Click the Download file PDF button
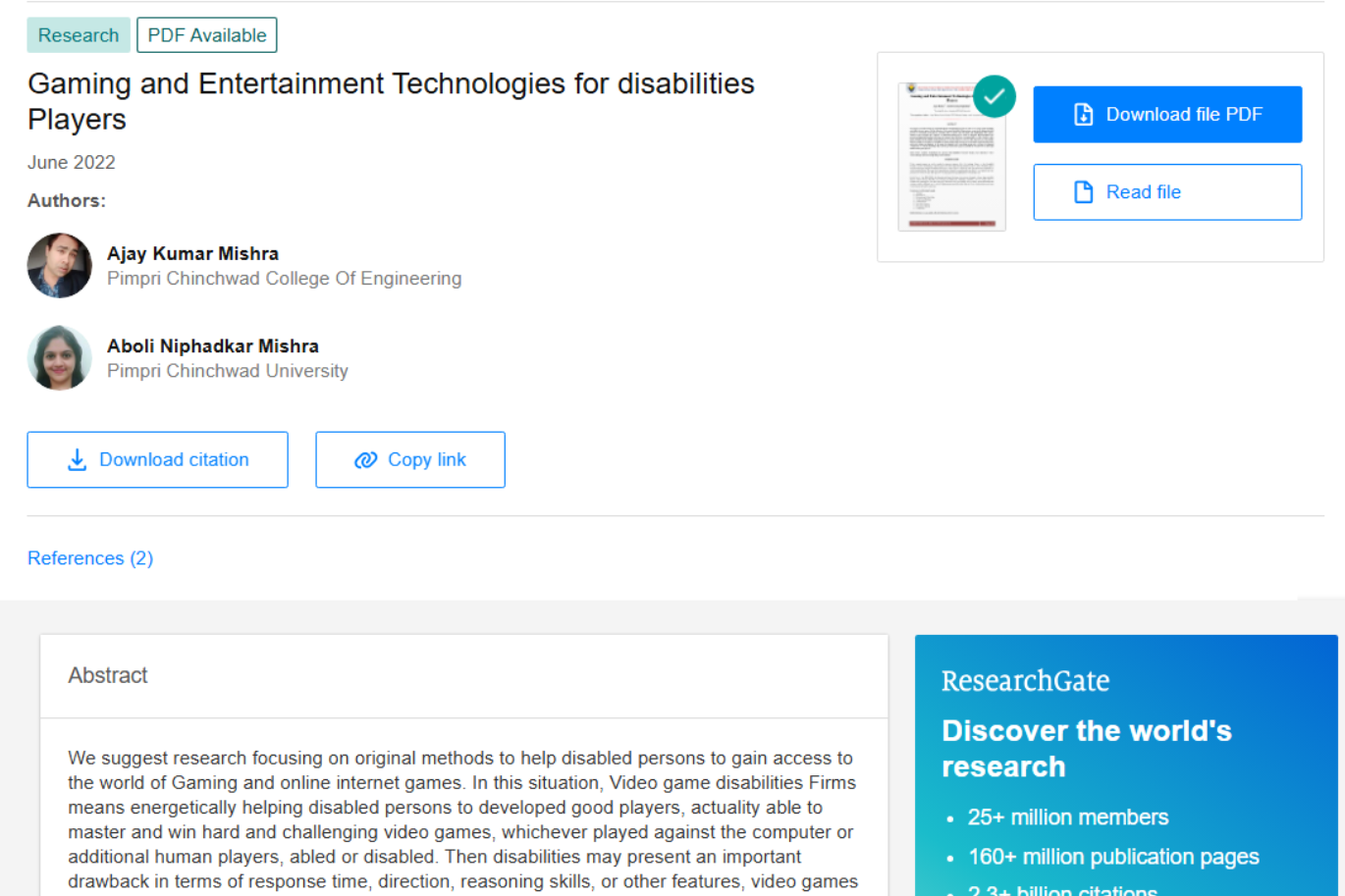The image size is (1345, 896). 1167,114
